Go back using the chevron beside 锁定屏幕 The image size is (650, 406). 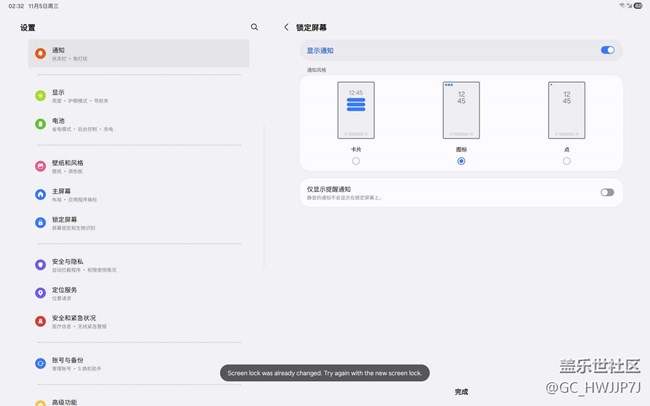(x=286, y=27)
